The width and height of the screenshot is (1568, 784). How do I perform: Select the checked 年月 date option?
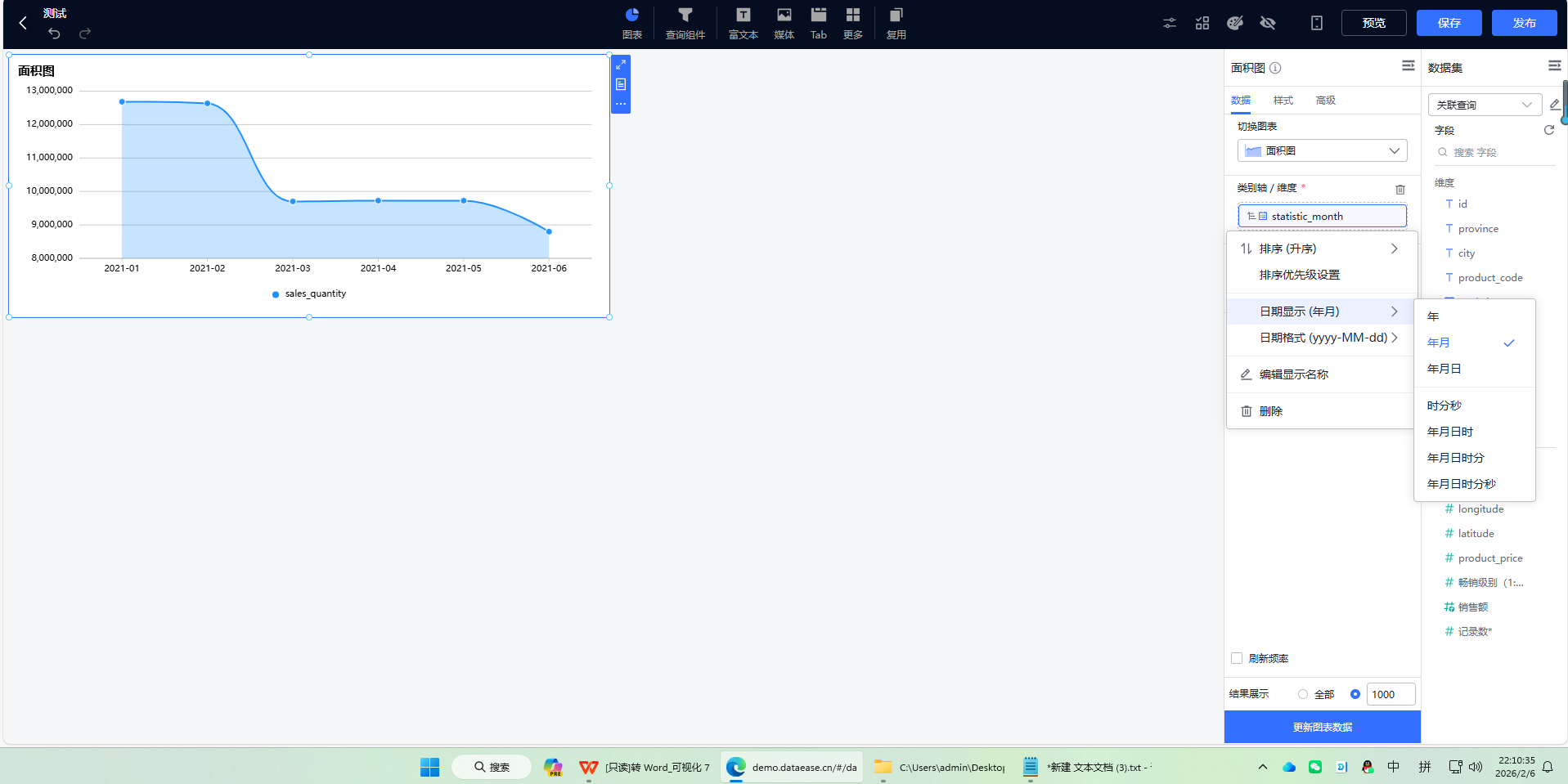click(1475, 343)
